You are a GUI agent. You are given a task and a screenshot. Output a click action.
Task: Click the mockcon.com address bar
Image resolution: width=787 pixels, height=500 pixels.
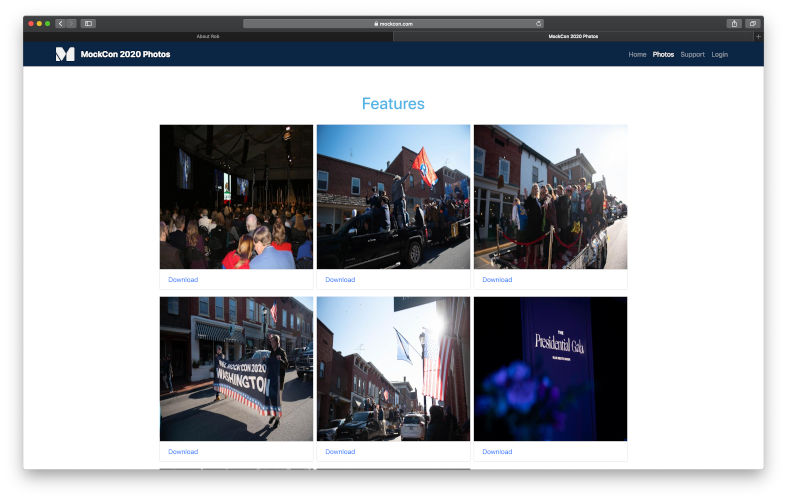coord(394,24)
